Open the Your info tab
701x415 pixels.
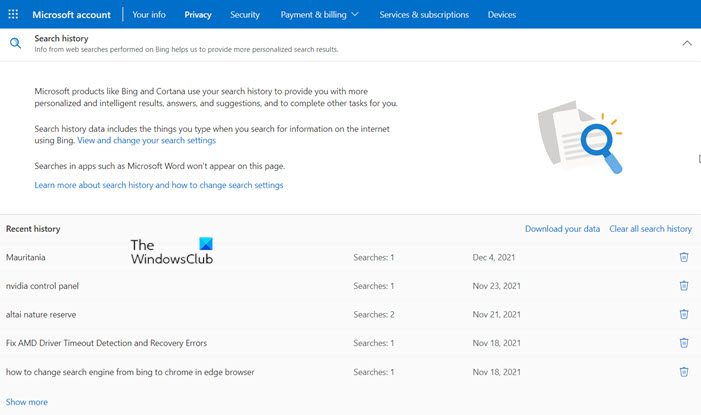[149, 15]
